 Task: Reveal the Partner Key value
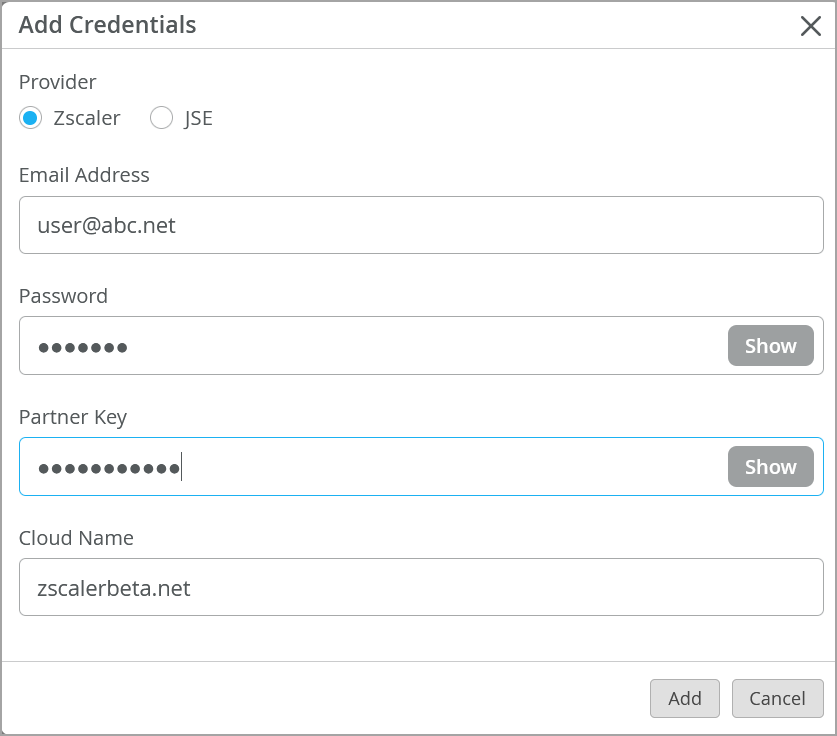tap(770, 467)
